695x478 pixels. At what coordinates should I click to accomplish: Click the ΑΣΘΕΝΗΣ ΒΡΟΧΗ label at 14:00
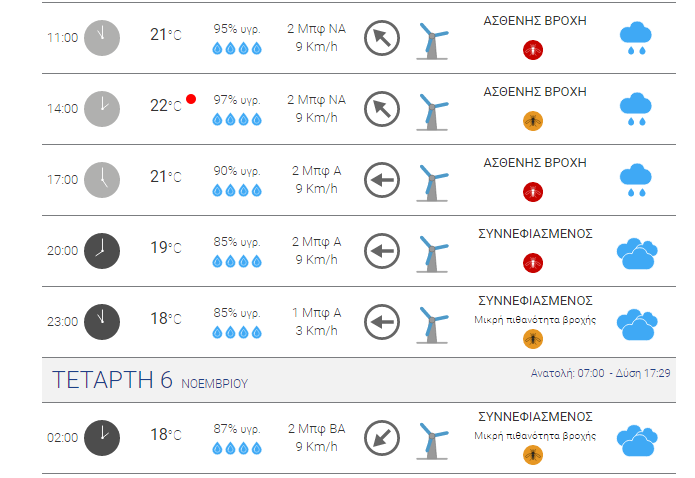pos(535,92)
